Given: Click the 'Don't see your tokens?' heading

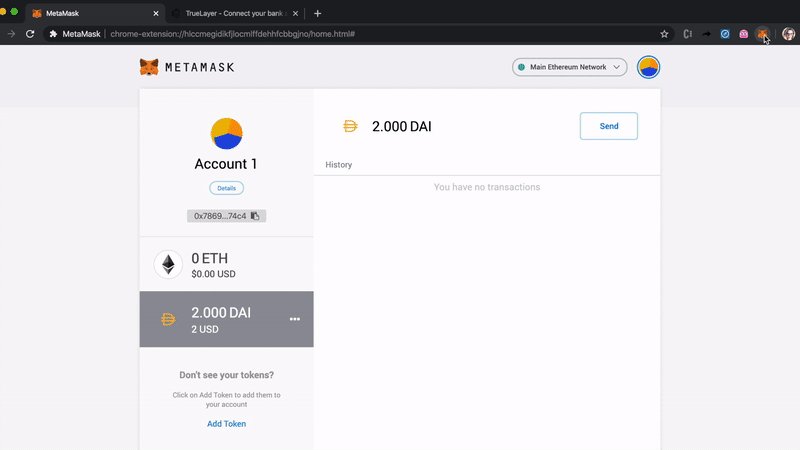Looking at the screenshot, I should coord(227,375).
